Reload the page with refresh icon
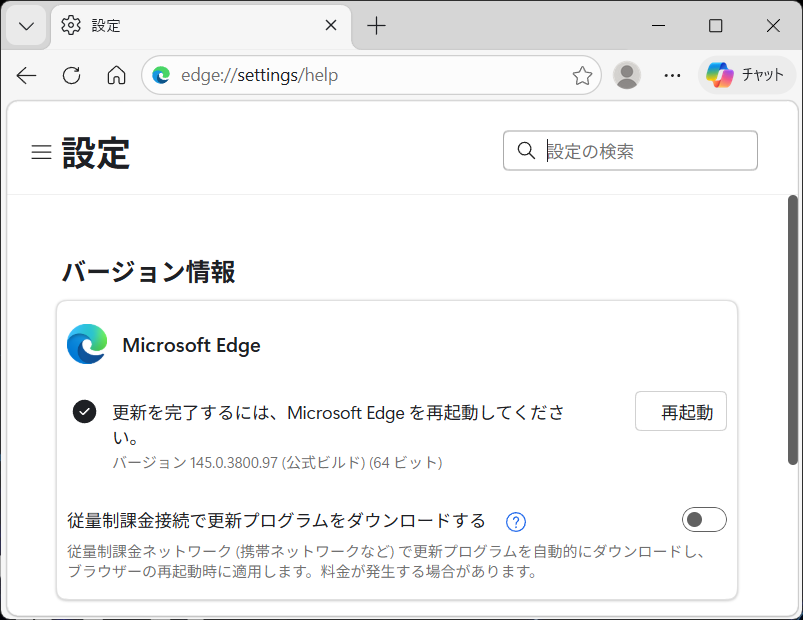This screenshot has height=620, width=803. point(72,76)
